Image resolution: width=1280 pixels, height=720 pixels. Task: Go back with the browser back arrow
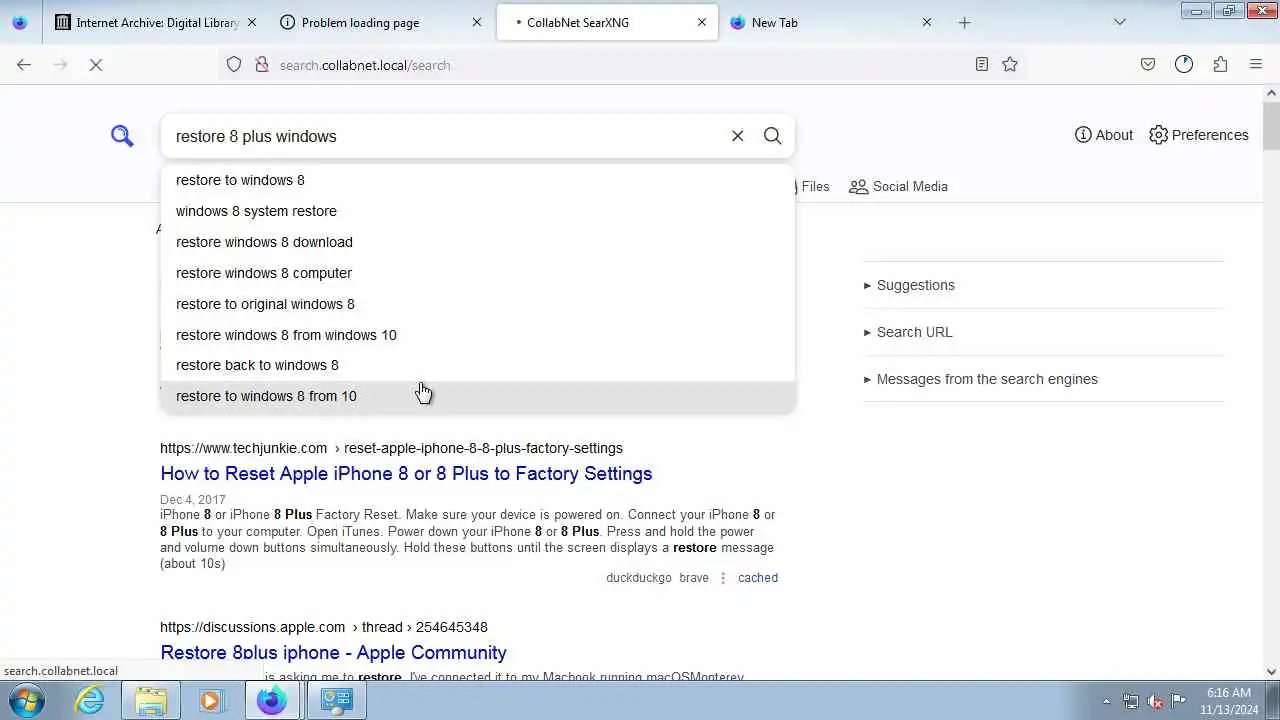coord(24,65)
